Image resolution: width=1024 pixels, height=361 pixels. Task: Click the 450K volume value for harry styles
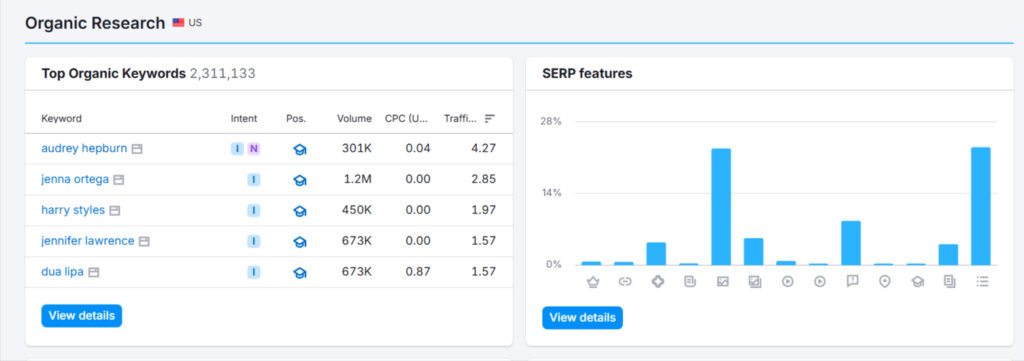tap(357, 210)
